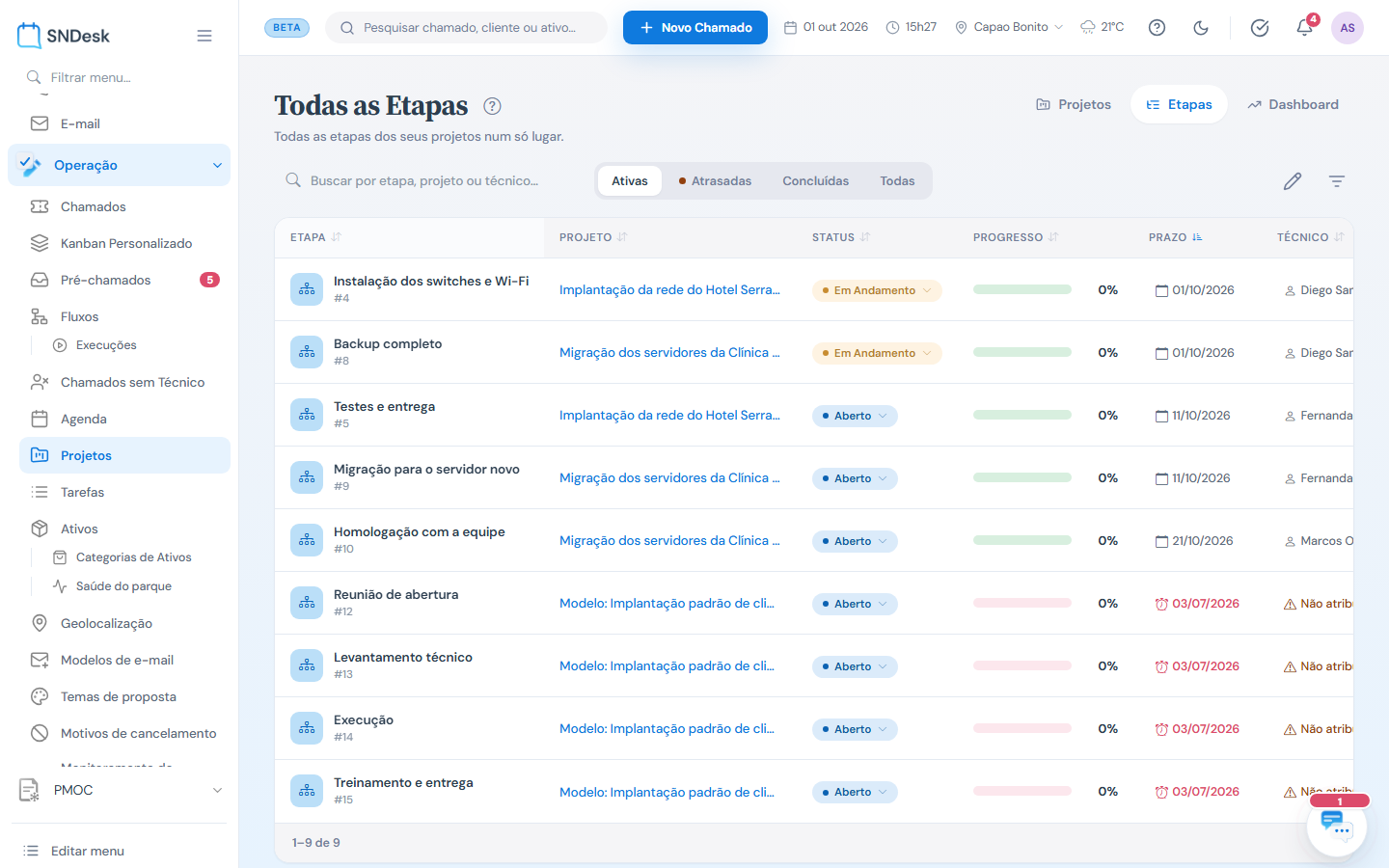This screenshot has width=1389, height=868.
Task: Click progress bar of Homologação com a equipe
Action: pos(1022,540)
